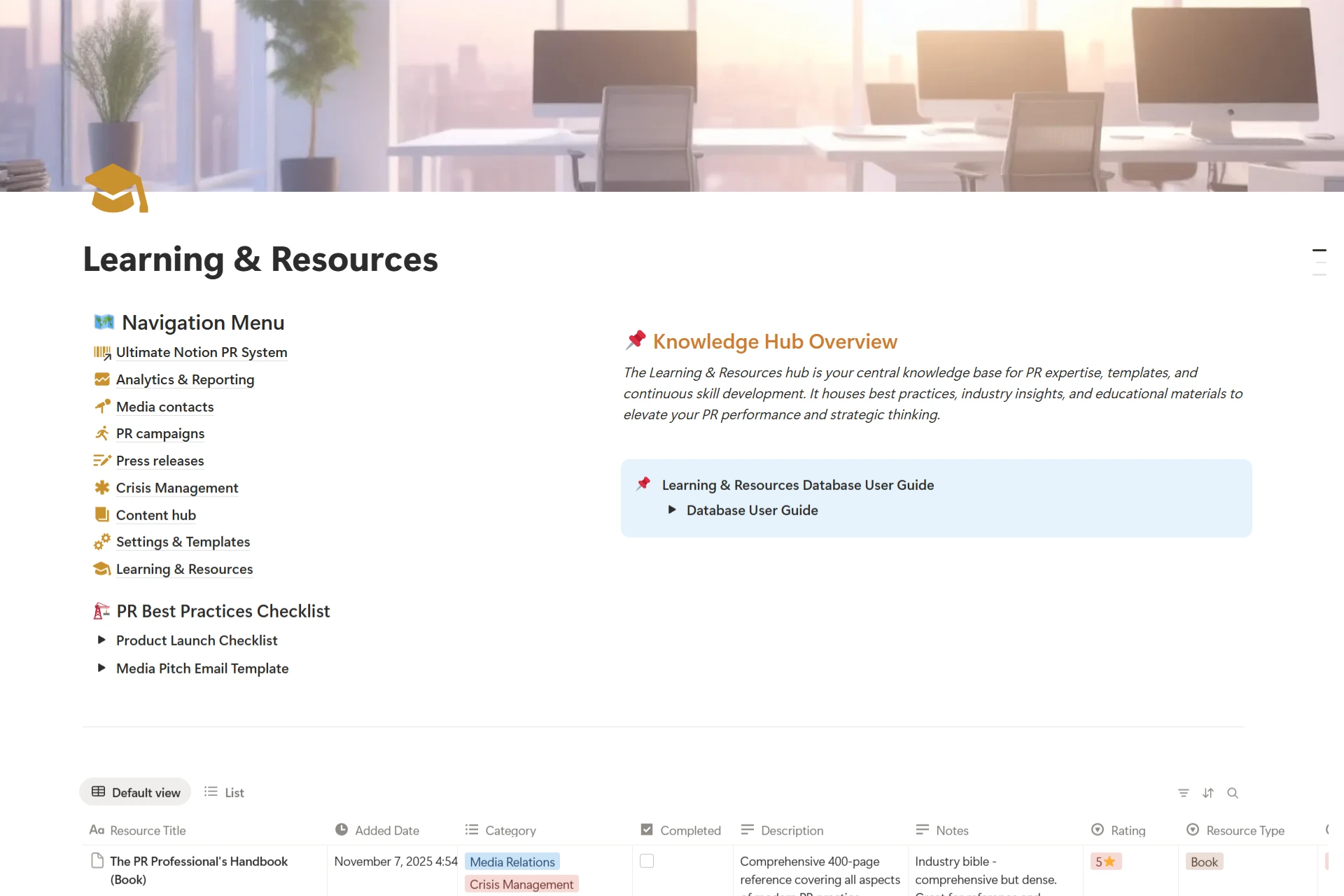Open the PR Professional's Handbook page icon
1344x896 pixels.
98,861
